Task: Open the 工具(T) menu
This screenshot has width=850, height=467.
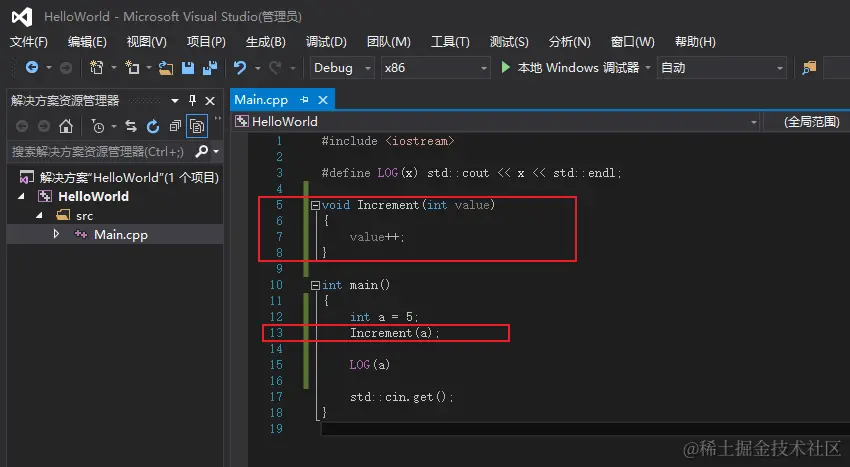Action: (450, 42)
